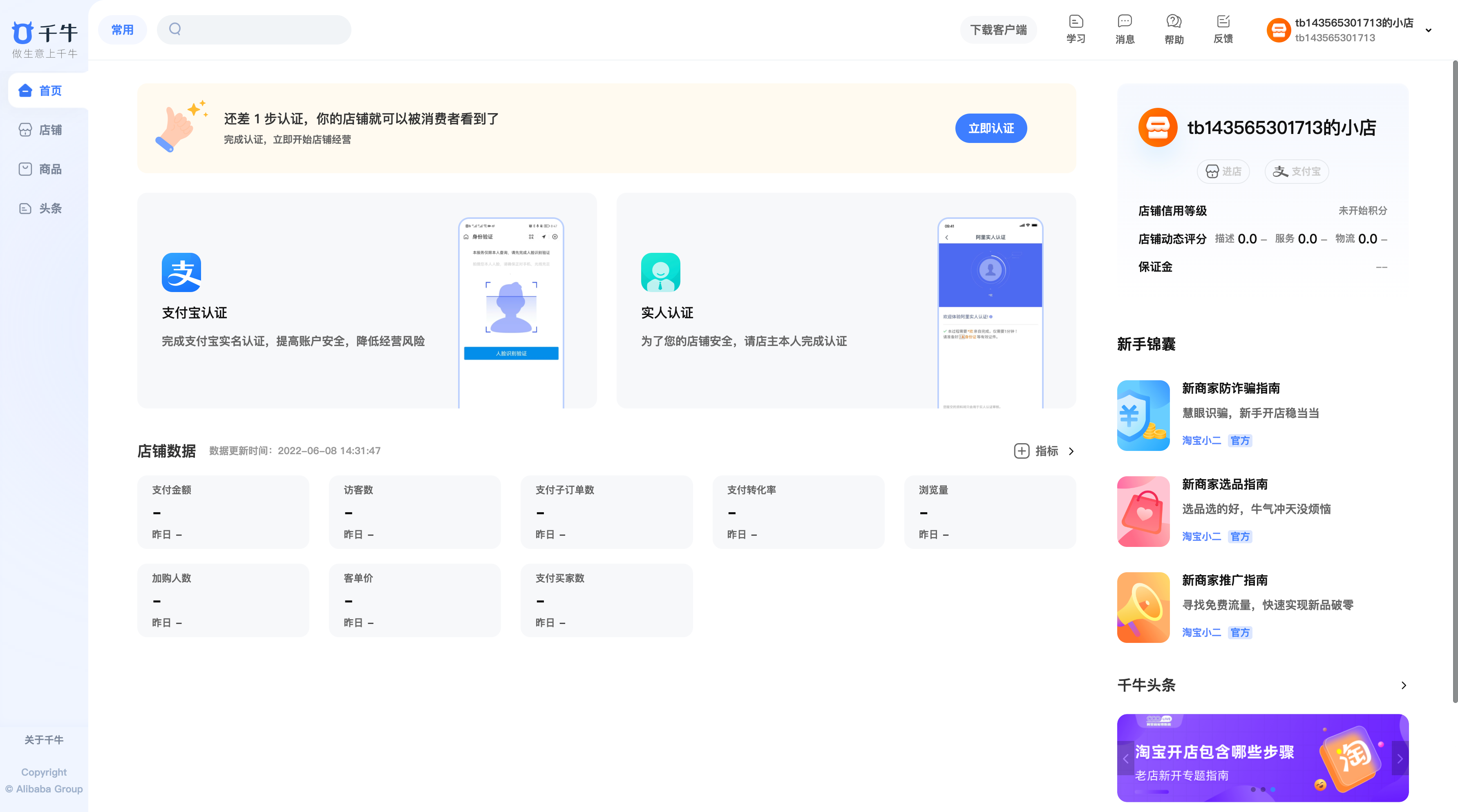
Task: Open the 新商家防诈骗指南 title link
Action: 1231,388
